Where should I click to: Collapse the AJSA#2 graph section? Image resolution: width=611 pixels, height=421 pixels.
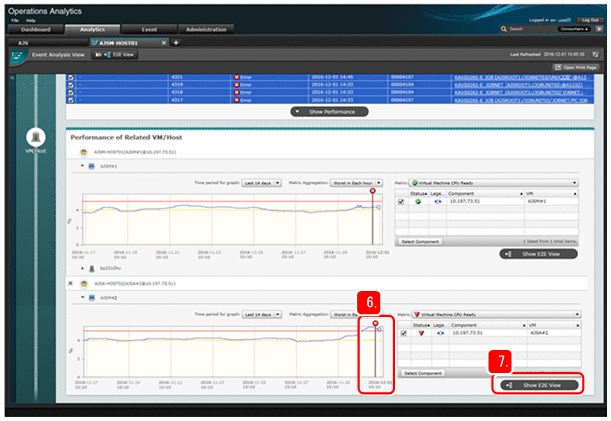[82, 297]
